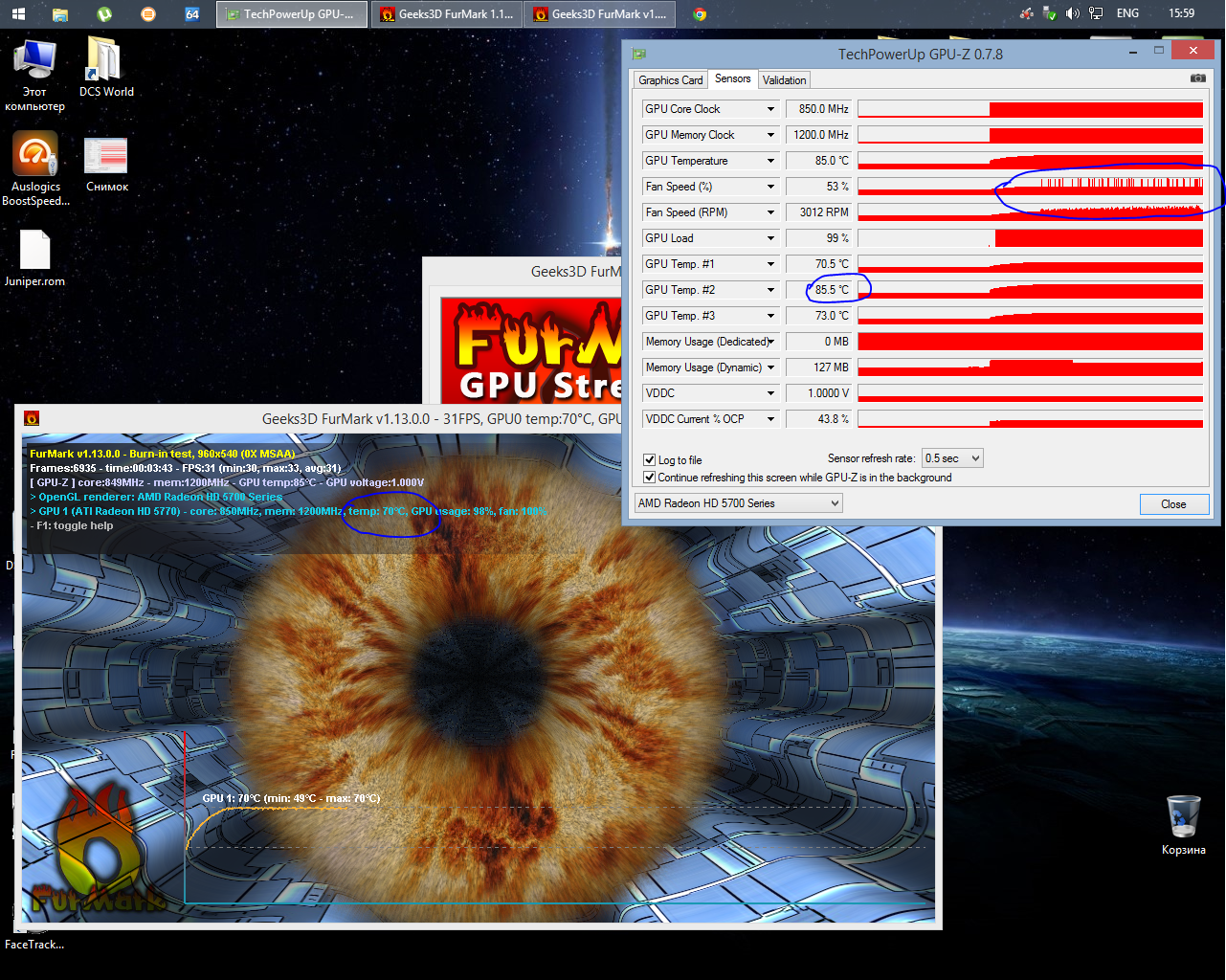The width and height of the screenshot is (1226, 980).
Task: Expand the GPU Temp. #1 sensor dropdown
Action: pos(770,264)
